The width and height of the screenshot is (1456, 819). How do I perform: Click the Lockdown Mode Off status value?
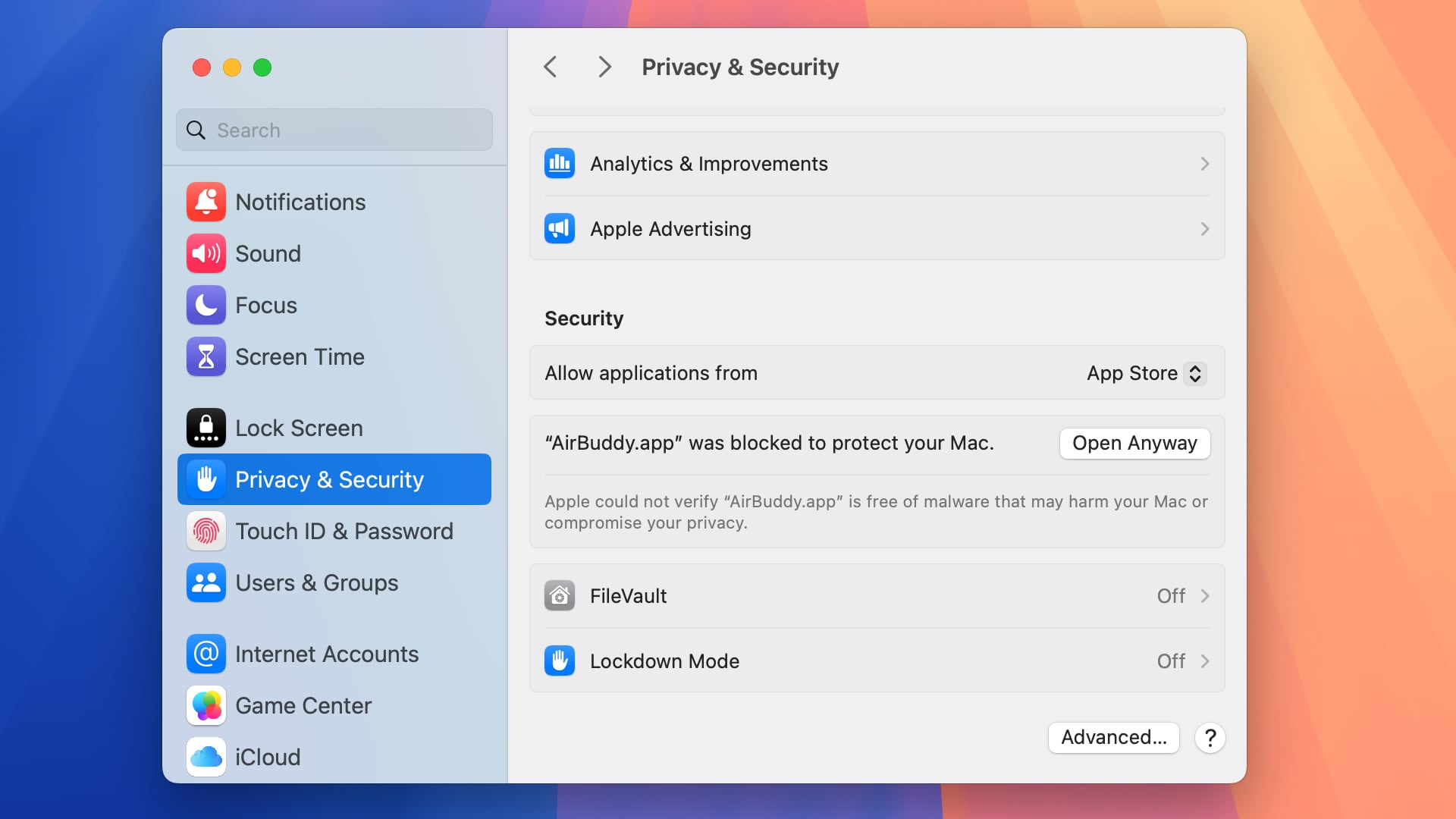(x=1171, y=661)
